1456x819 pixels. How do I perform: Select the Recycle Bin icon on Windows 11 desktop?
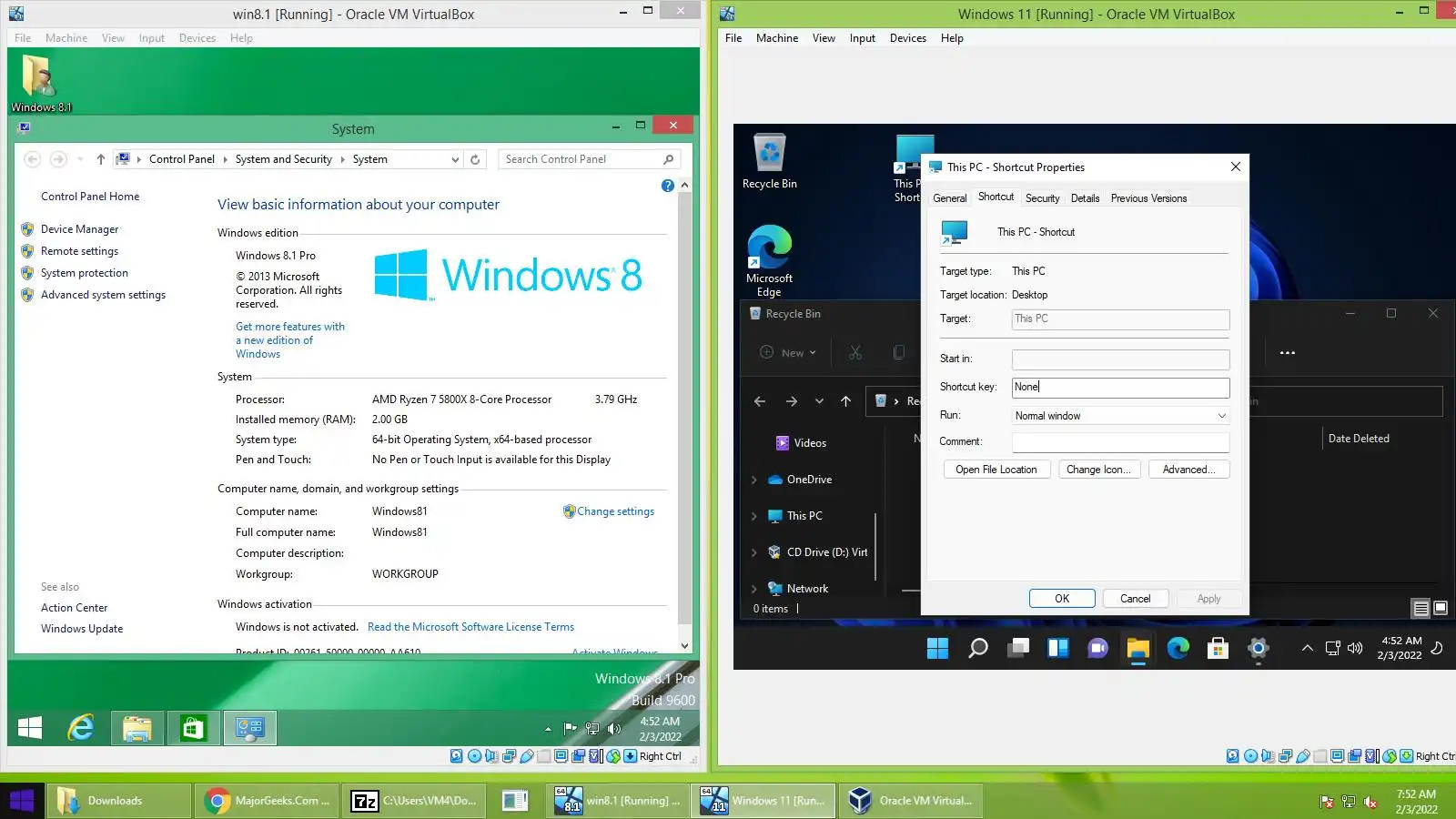click(x=770, y=162)
